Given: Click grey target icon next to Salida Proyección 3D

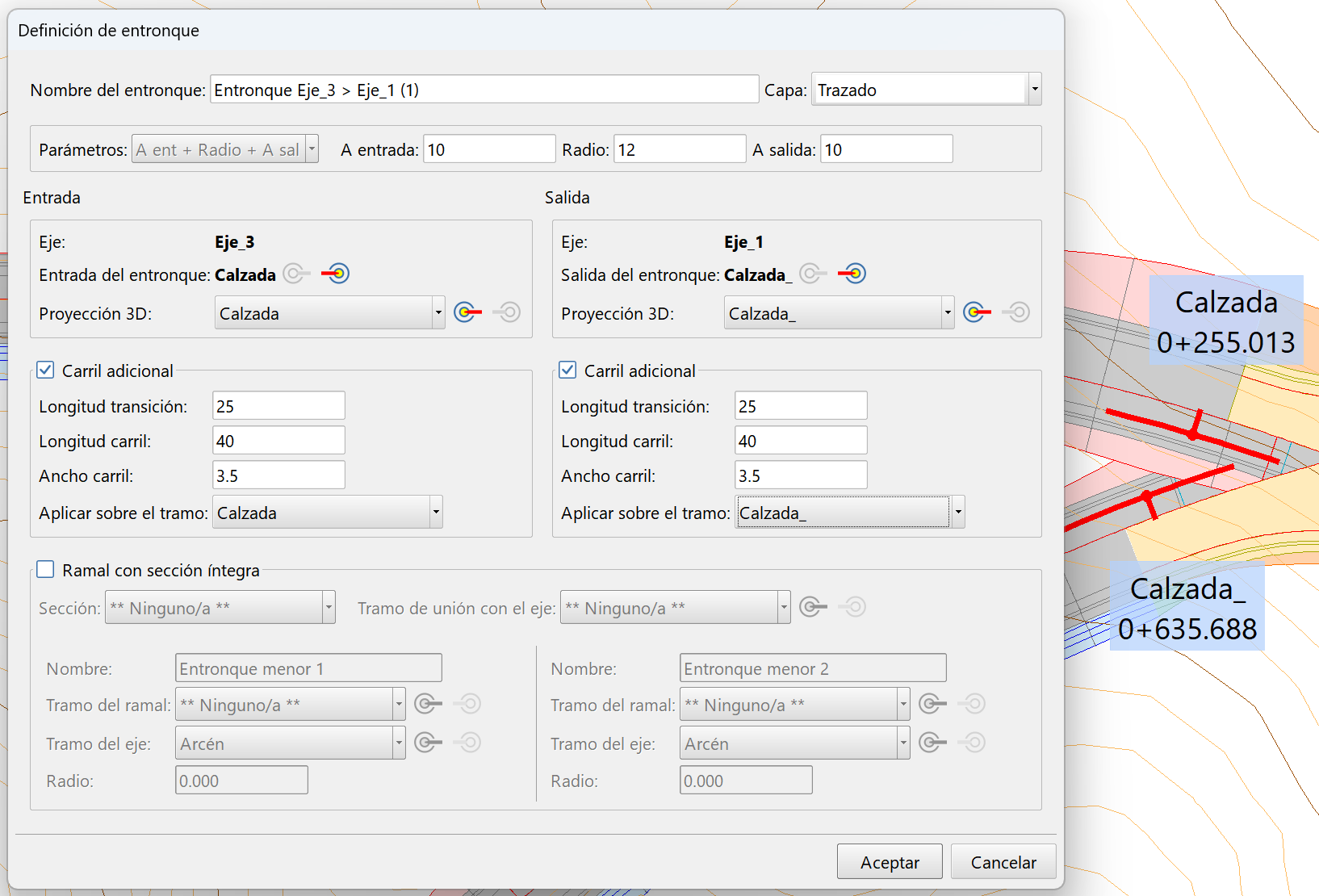Looking at the screenshot, I should pos(1016,312).
